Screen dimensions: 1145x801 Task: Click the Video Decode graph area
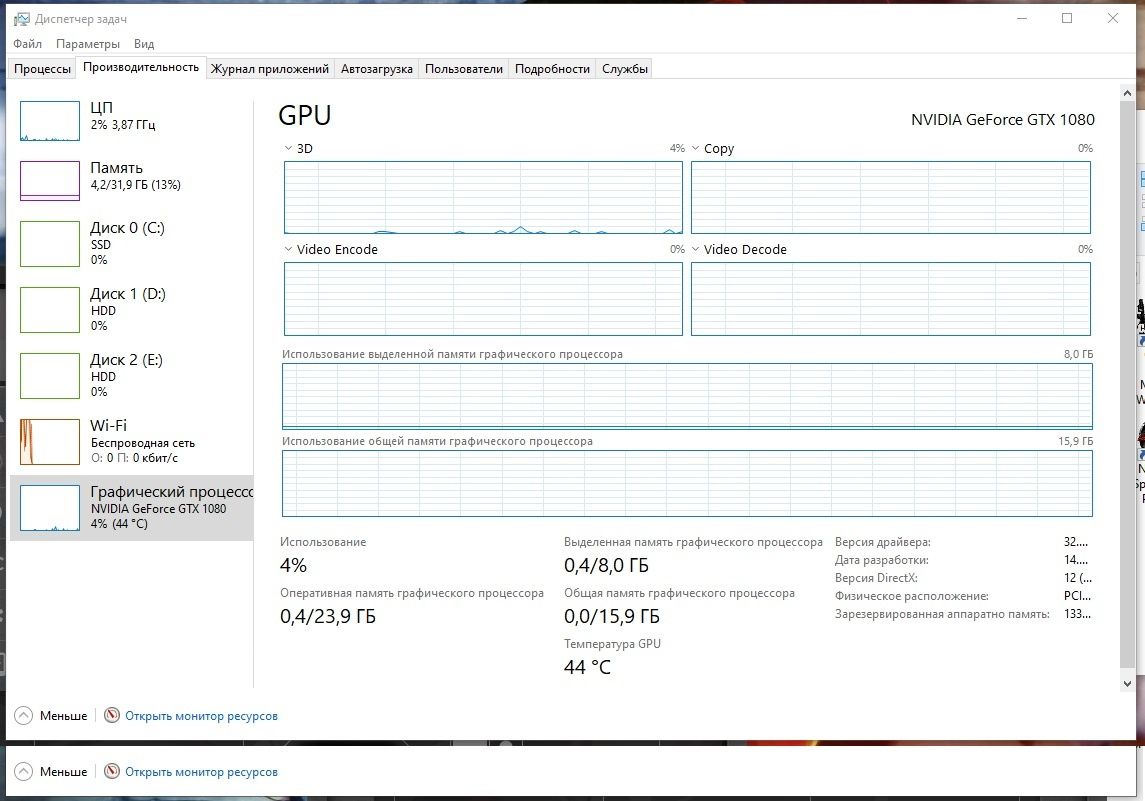[891, 299]
